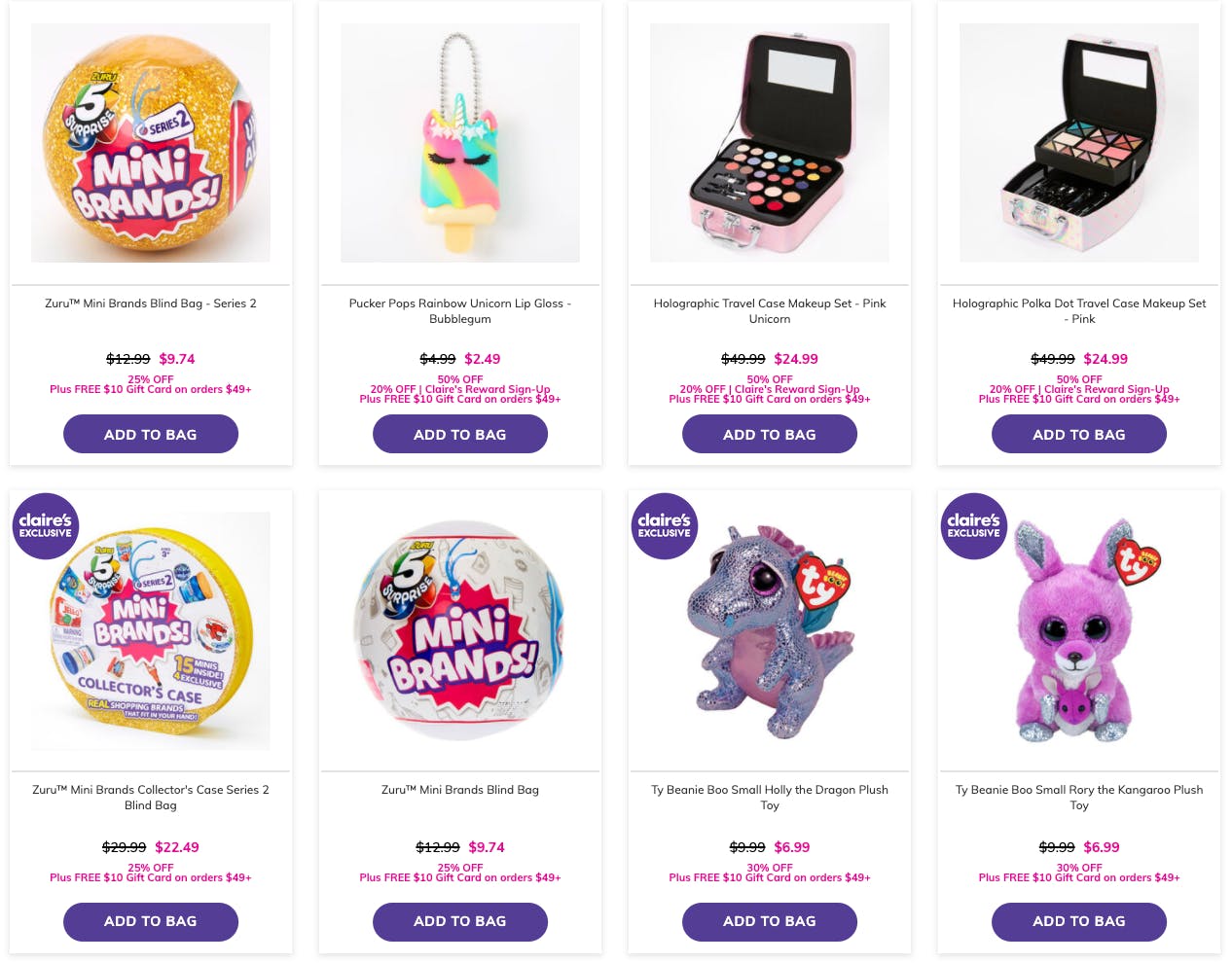The image size is (1232, 963).
Task: Add Pink Unicorn Makeup Set to bag
Action: tap(770, 434)
